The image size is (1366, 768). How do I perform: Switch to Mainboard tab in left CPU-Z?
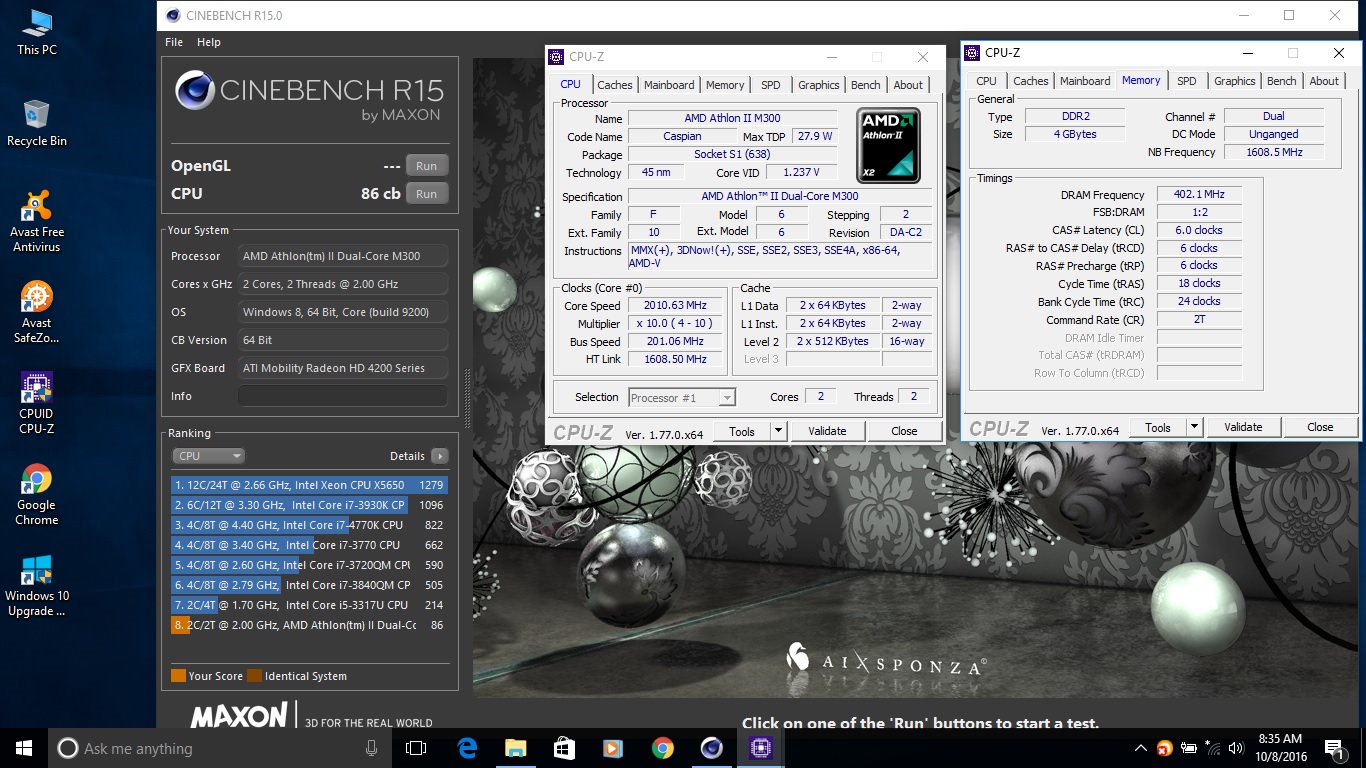(x=669, y=85)
